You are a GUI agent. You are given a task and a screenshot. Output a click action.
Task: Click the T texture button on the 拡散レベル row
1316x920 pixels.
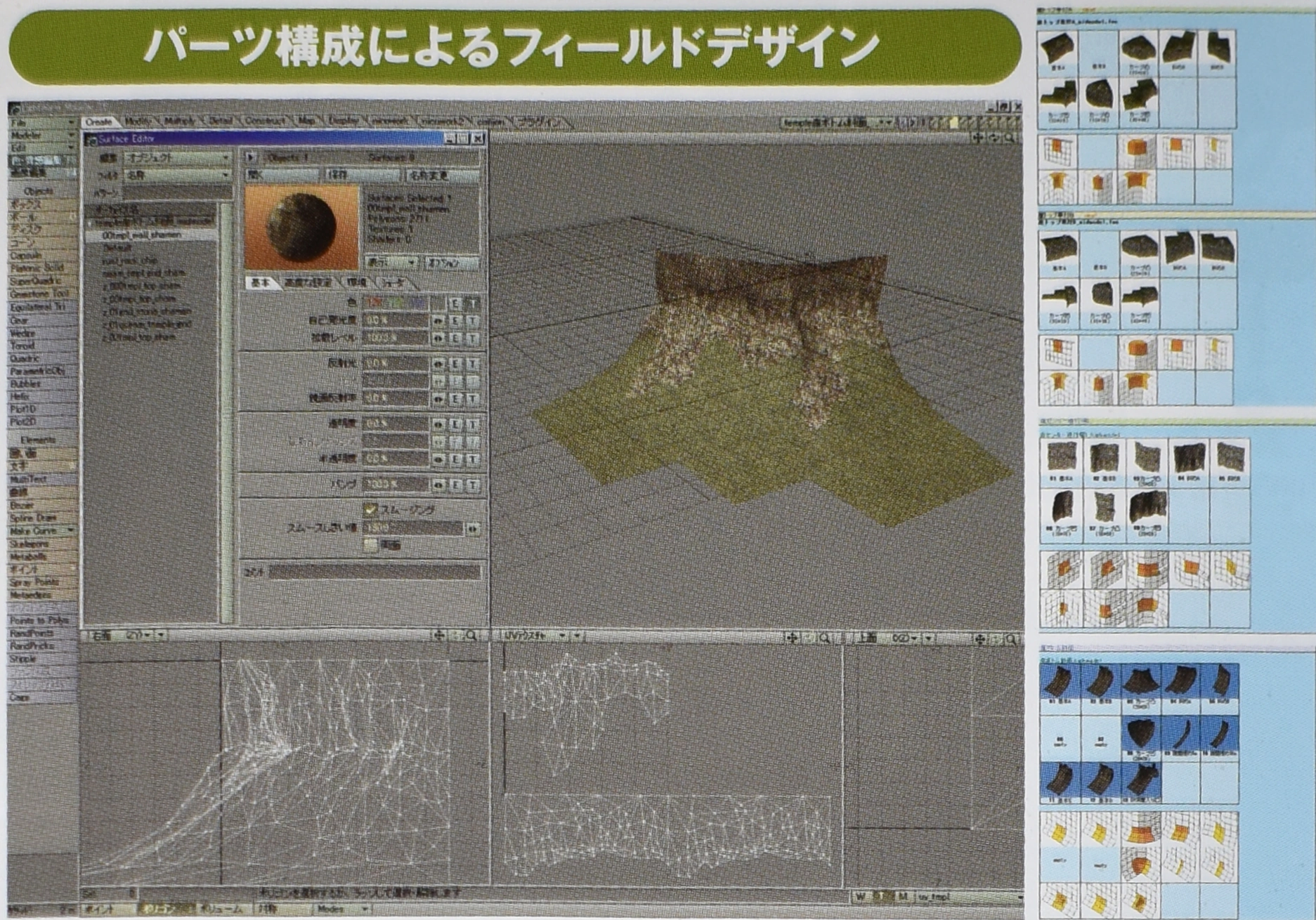[472, 338]
